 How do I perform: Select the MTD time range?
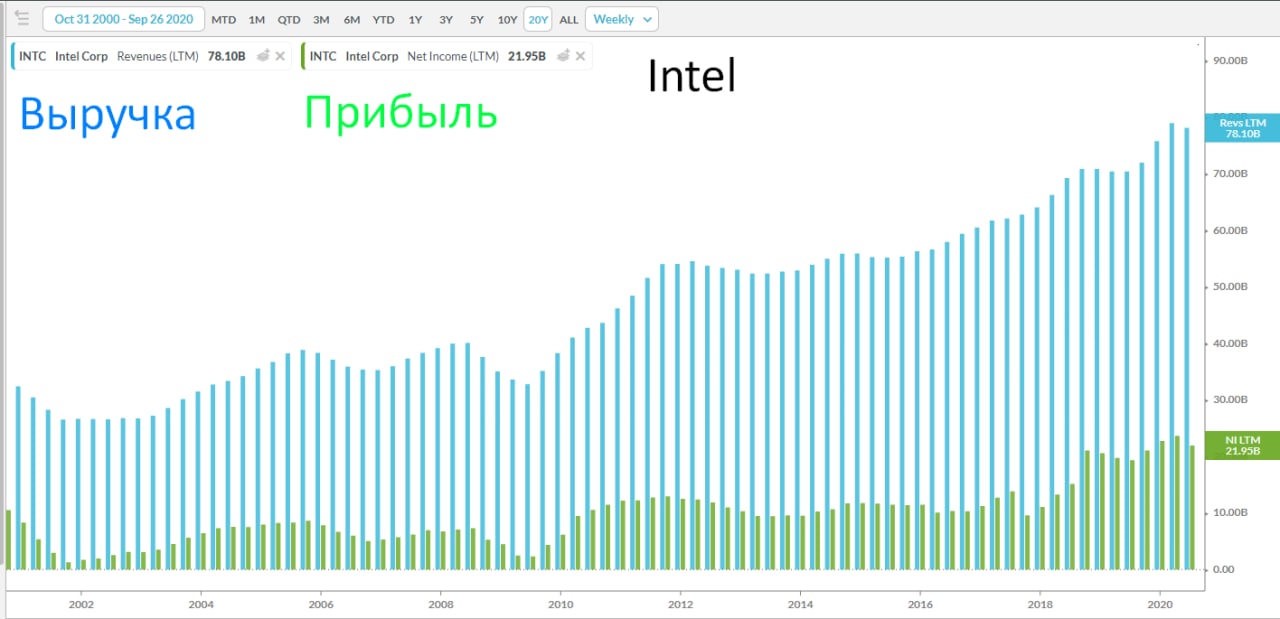click(224, 19)
